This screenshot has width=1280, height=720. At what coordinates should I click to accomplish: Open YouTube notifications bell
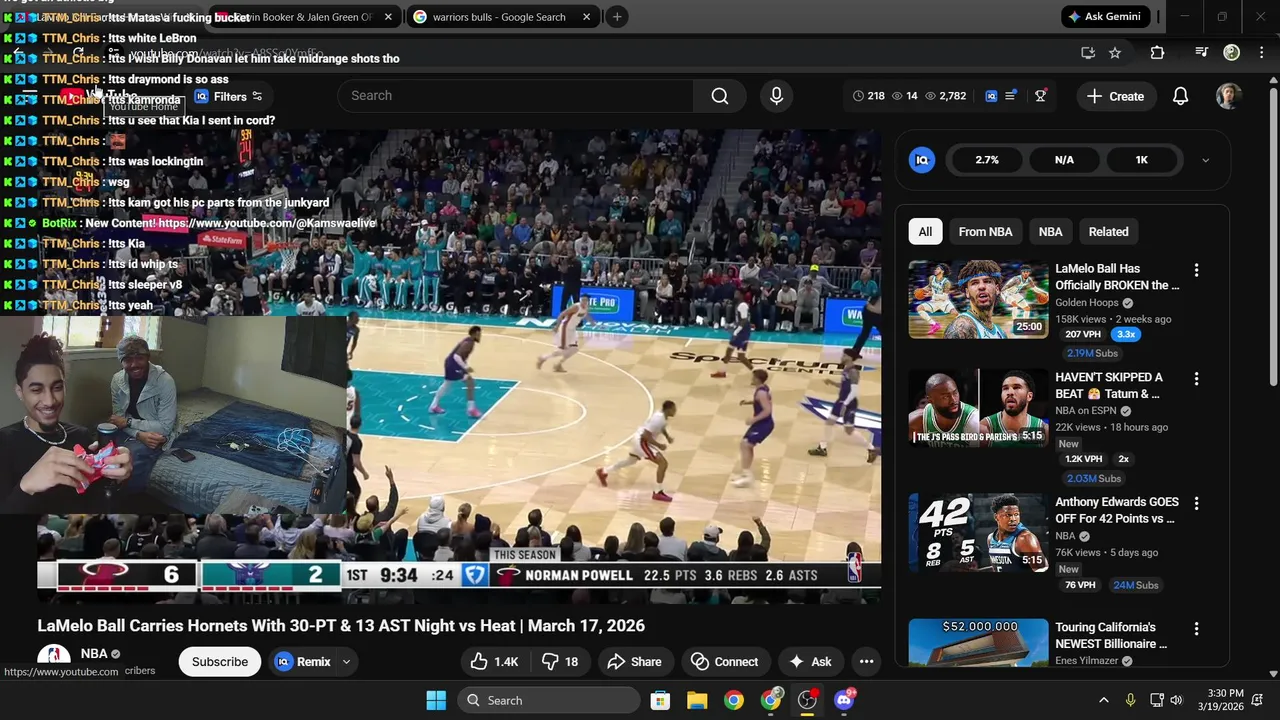click(1180, 96)
